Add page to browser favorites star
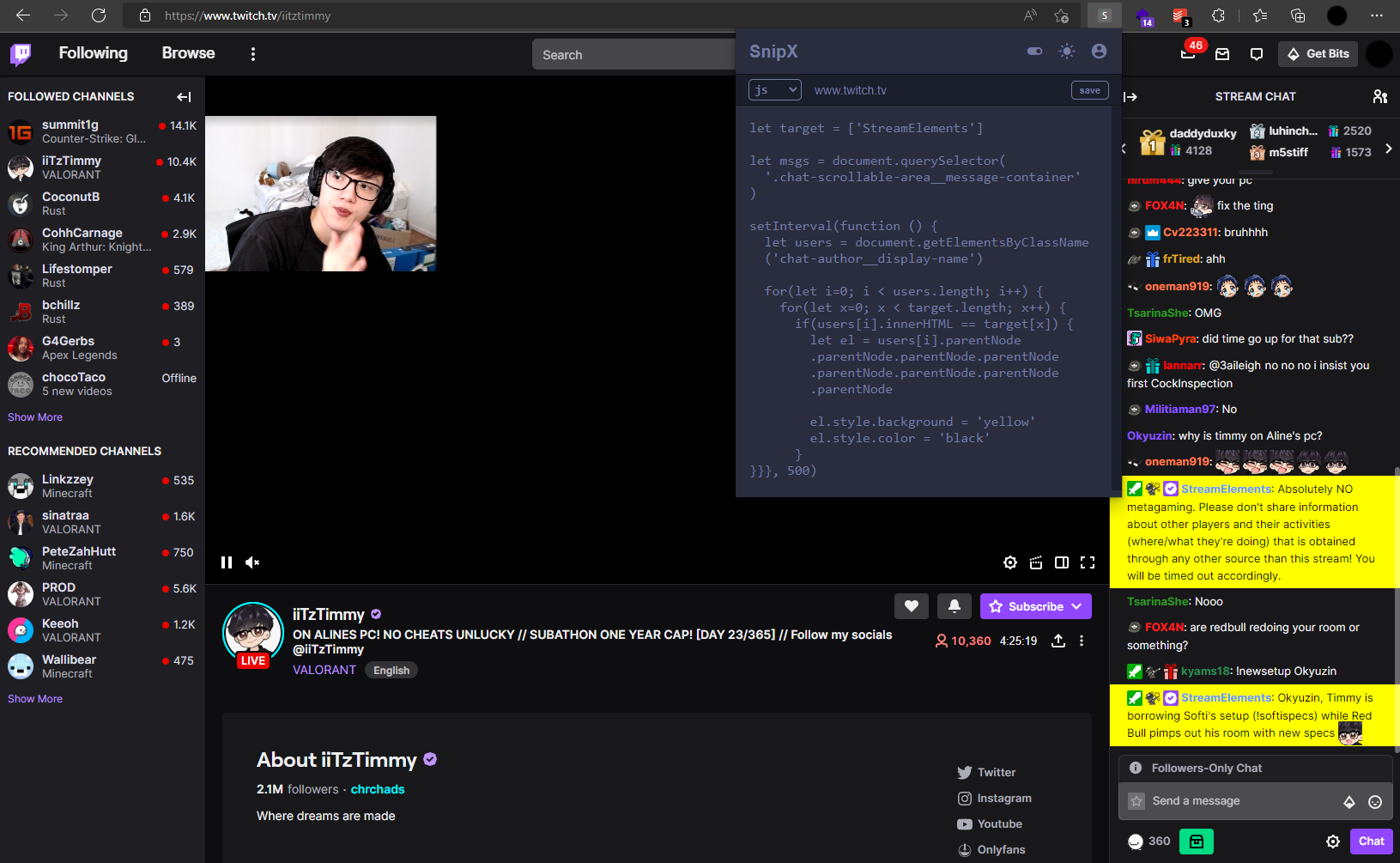The height and width of the screenshot is (863, 1400). point(1062,15)
